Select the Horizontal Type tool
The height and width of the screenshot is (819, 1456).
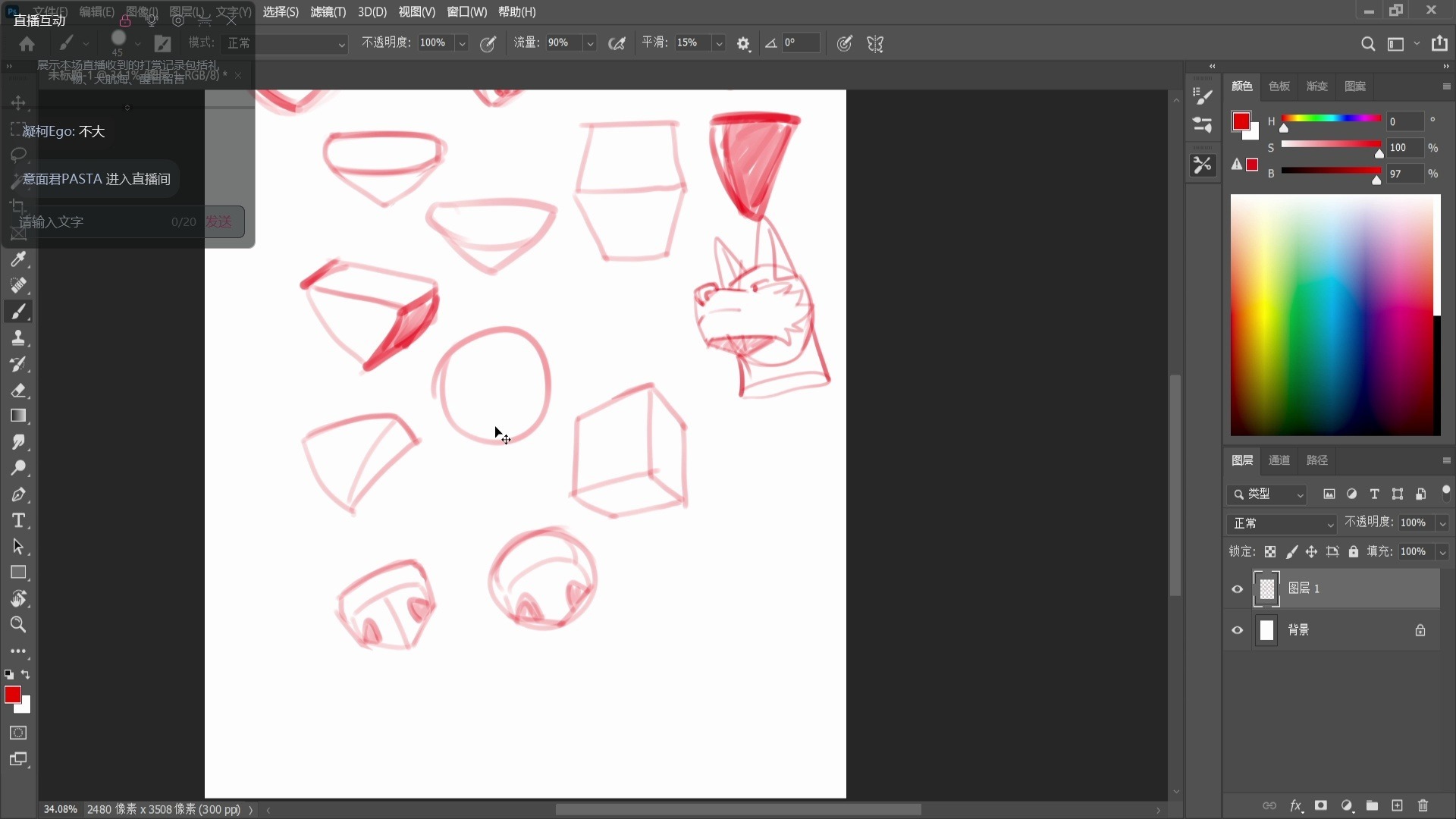click(x=19, y=521)
